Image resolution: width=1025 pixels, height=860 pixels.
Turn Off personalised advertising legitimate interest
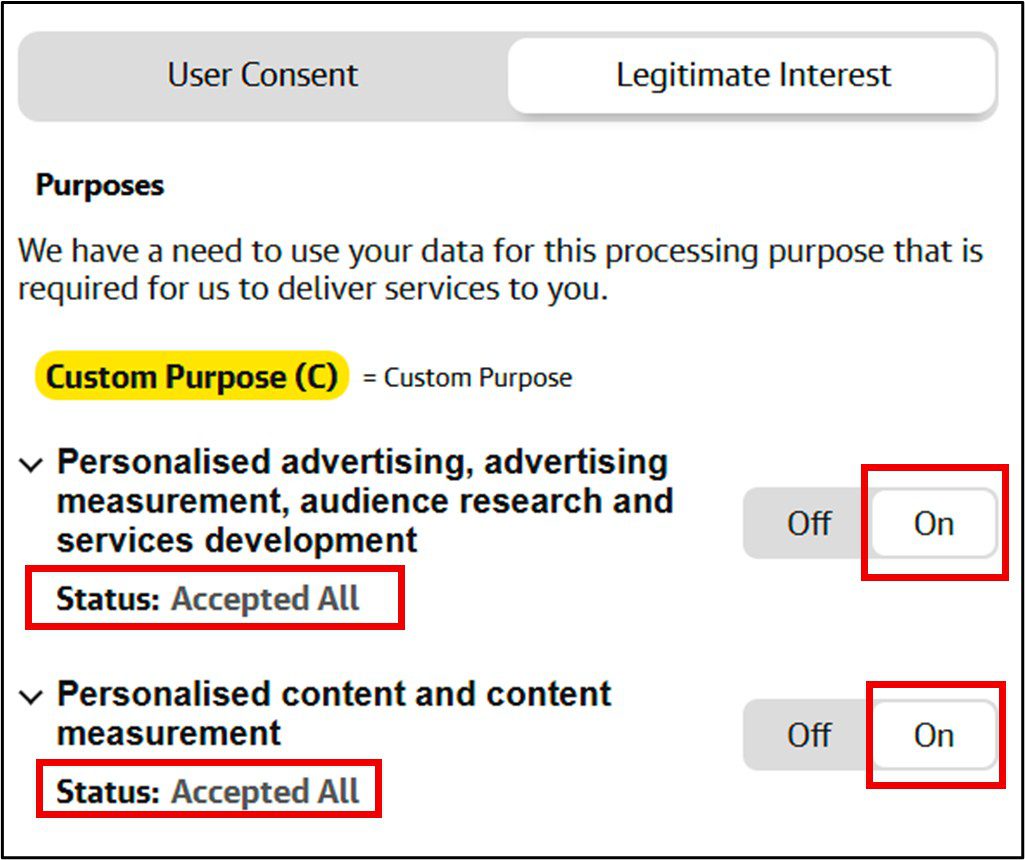808,523
